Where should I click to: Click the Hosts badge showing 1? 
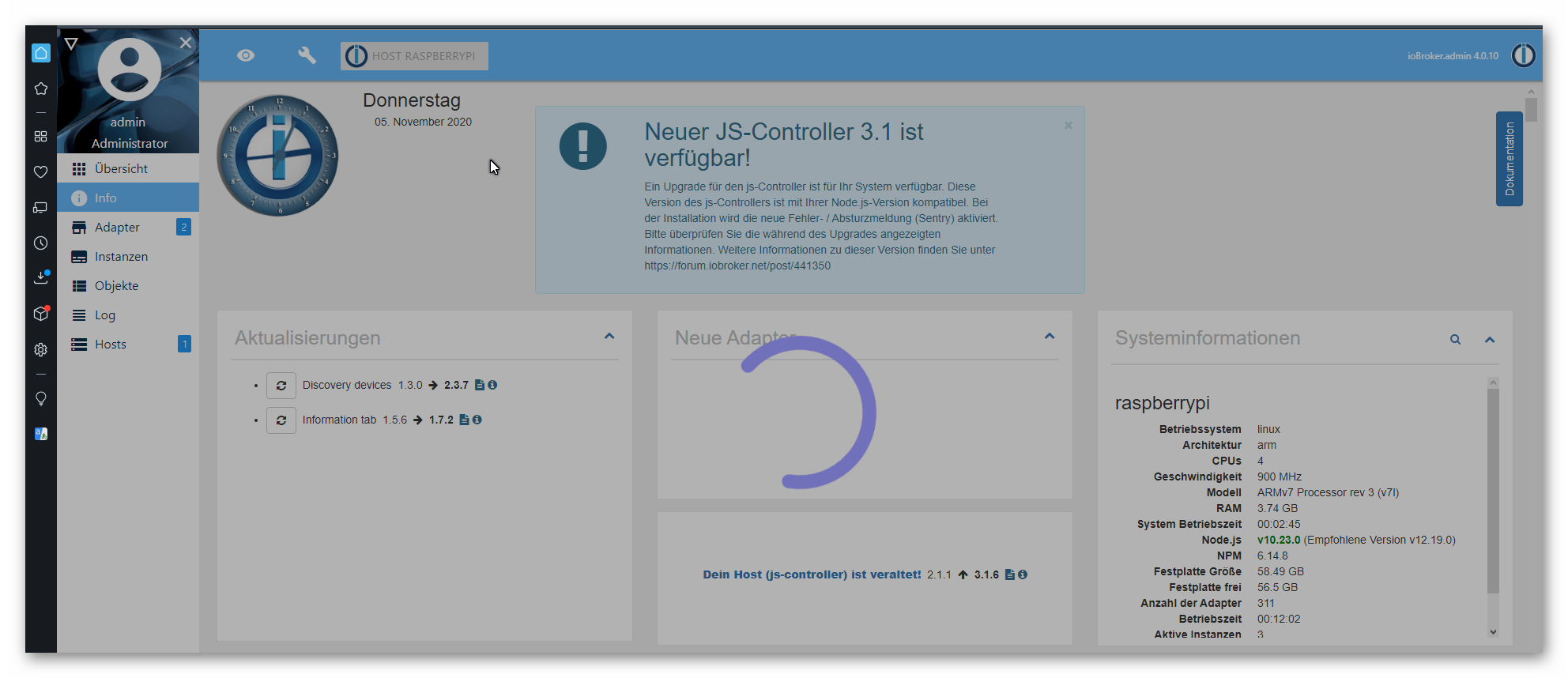[x=185, y=344]
